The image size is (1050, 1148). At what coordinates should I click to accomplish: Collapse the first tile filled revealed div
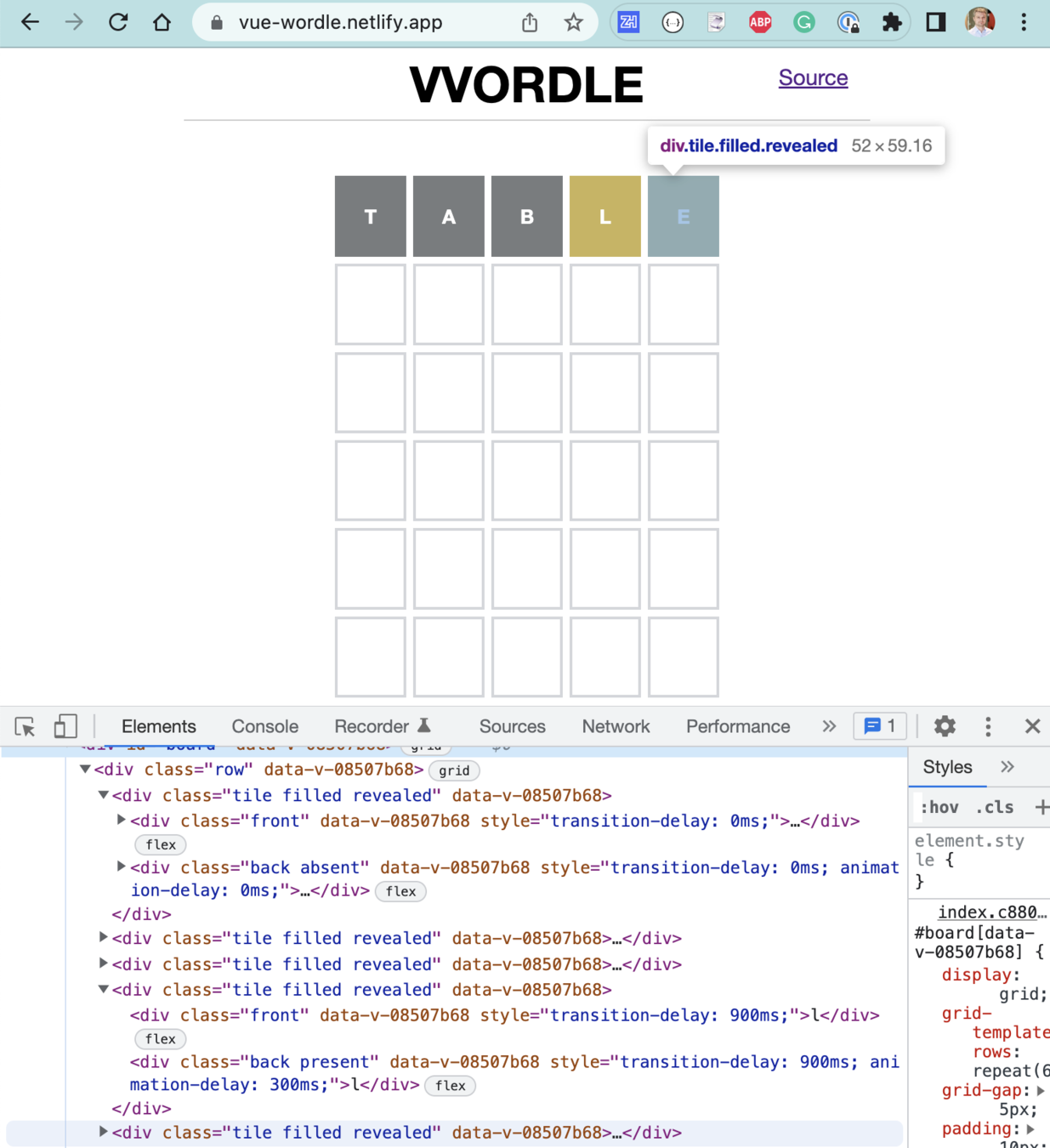coord(103,795)
